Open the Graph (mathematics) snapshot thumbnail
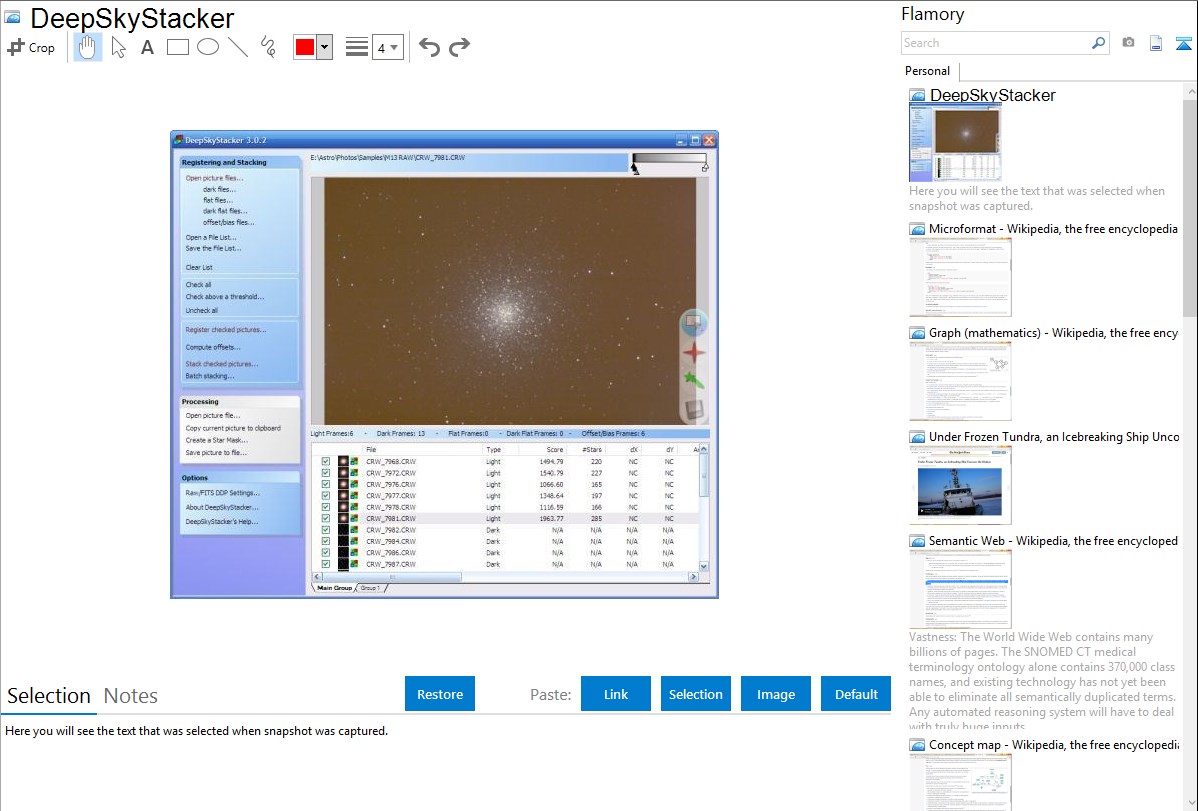 point(960,381)
